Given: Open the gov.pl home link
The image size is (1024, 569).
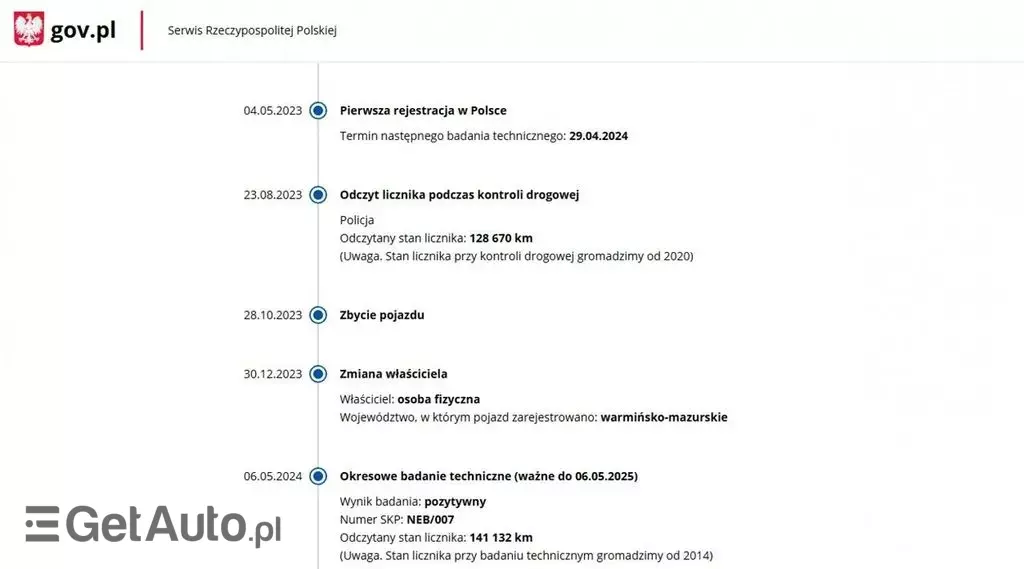Looking at the screenshot, I should click(x=83, y=30).
